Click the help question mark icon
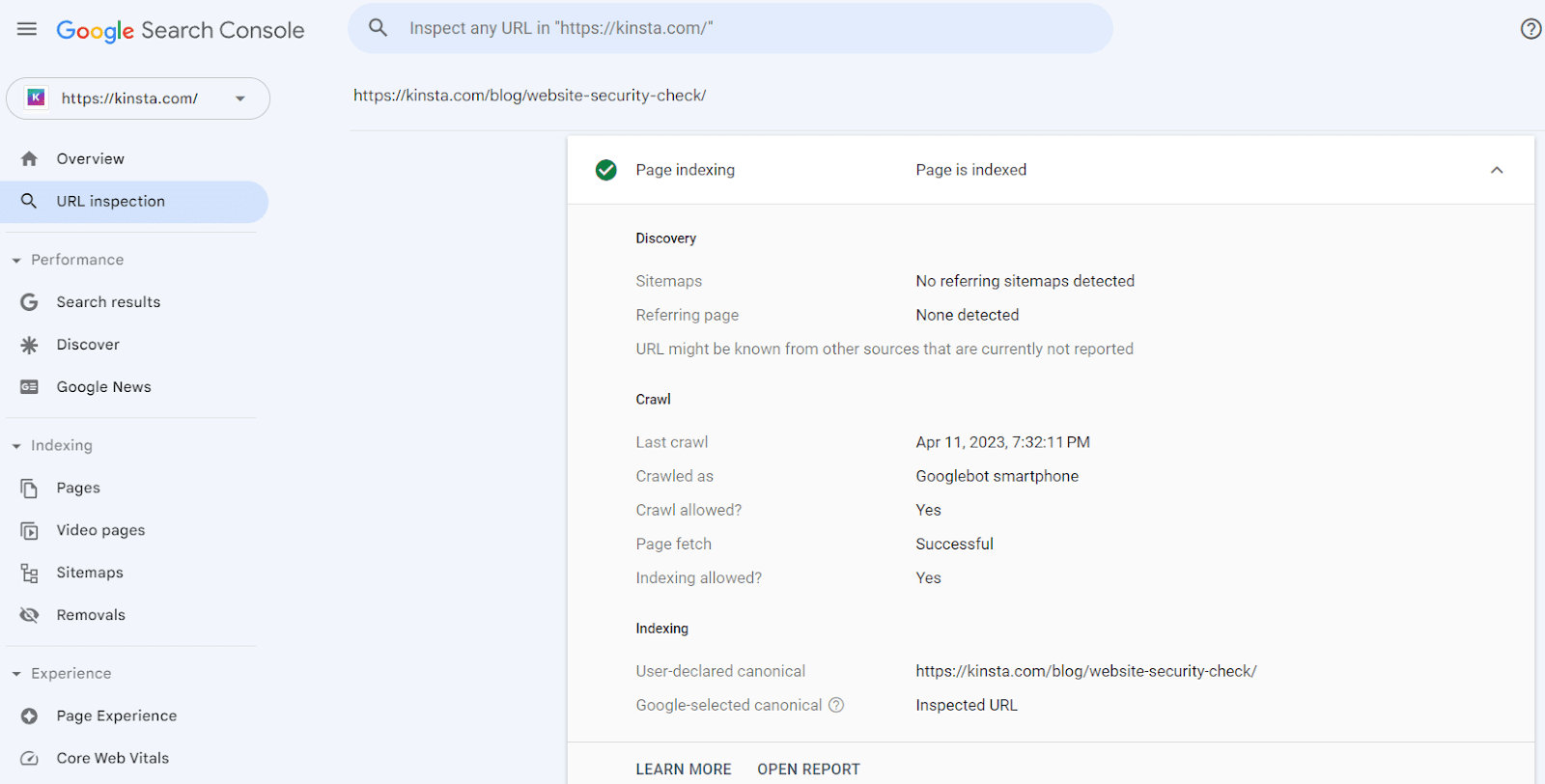 coord(1530,29)
